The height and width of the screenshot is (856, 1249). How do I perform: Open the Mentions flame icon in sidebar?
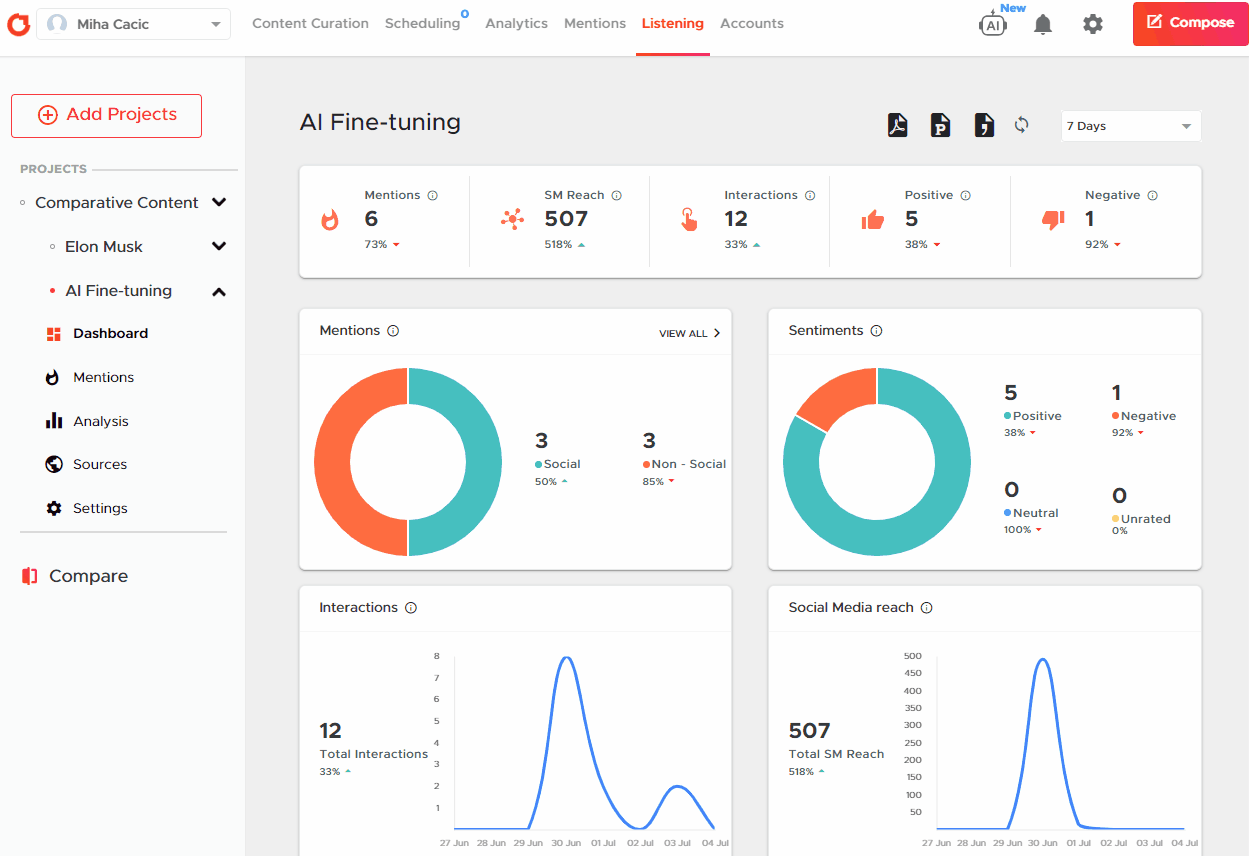[53, 377]
